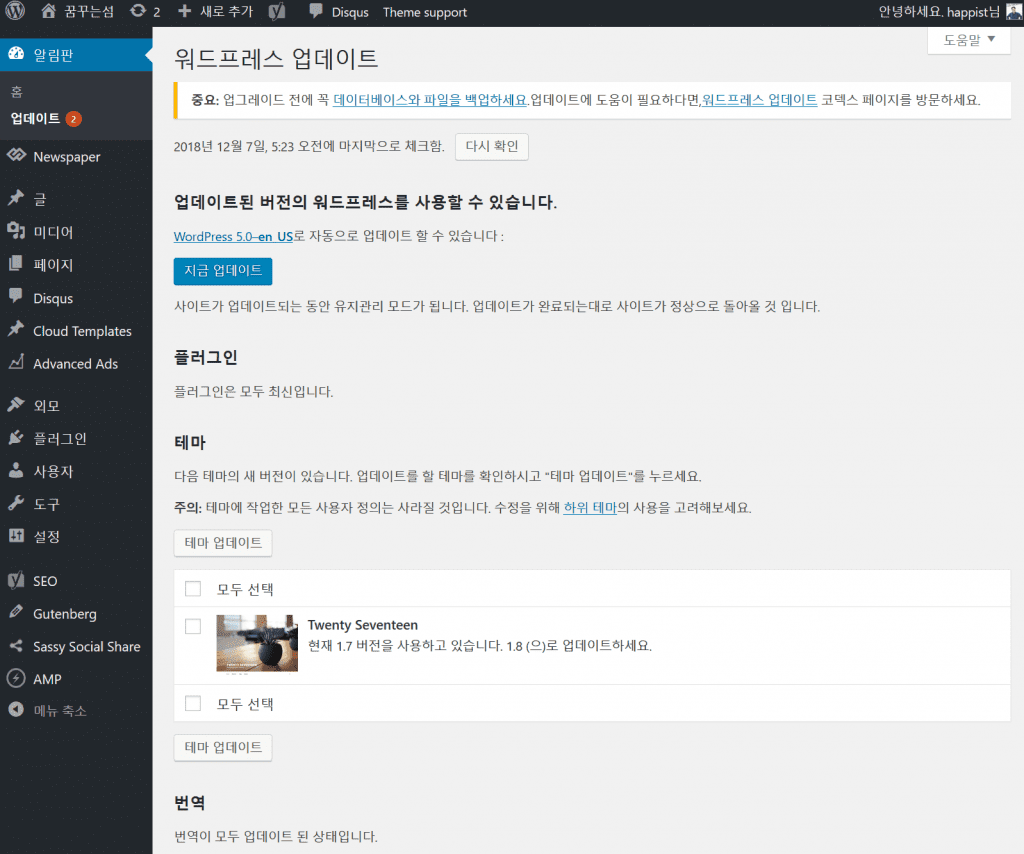Image resolution: width=1024 pixels, height=854 pixels.
Task: Check the top 모두 선택 checkbox
Action: [x=193, y=589]
